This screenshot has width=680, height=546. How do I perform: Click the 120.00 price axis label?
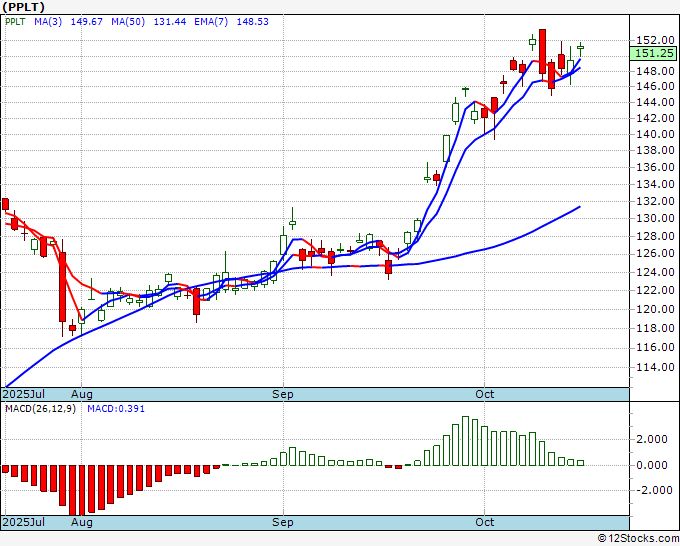(655, 309)
